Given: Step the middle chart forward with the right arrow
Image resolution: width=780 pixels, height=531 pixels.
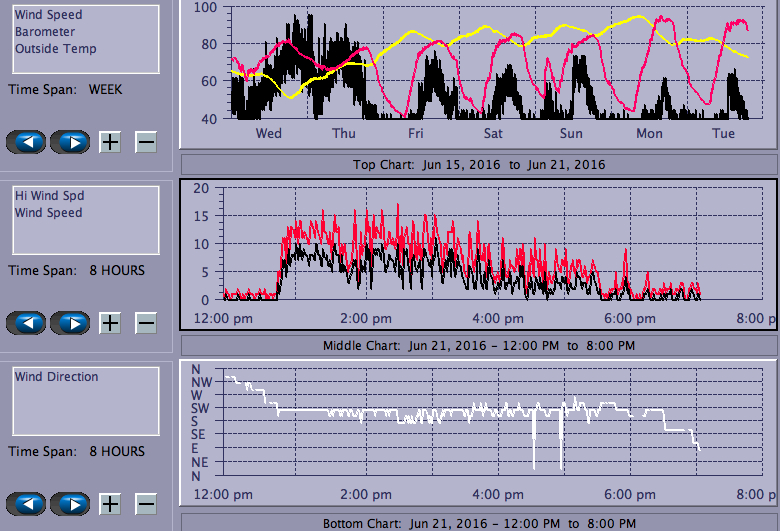Looking at the screenshot, I should pos(70,323).
